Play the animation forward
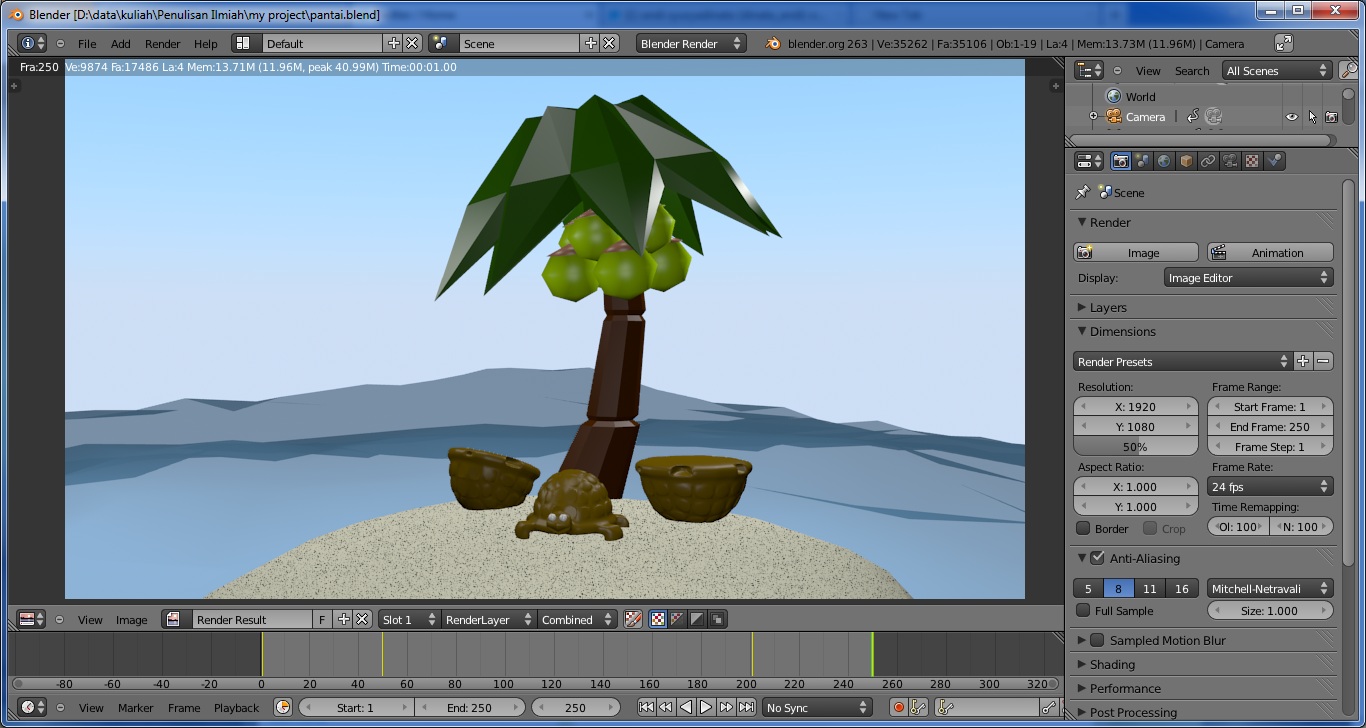 click(x=706, y=707)
